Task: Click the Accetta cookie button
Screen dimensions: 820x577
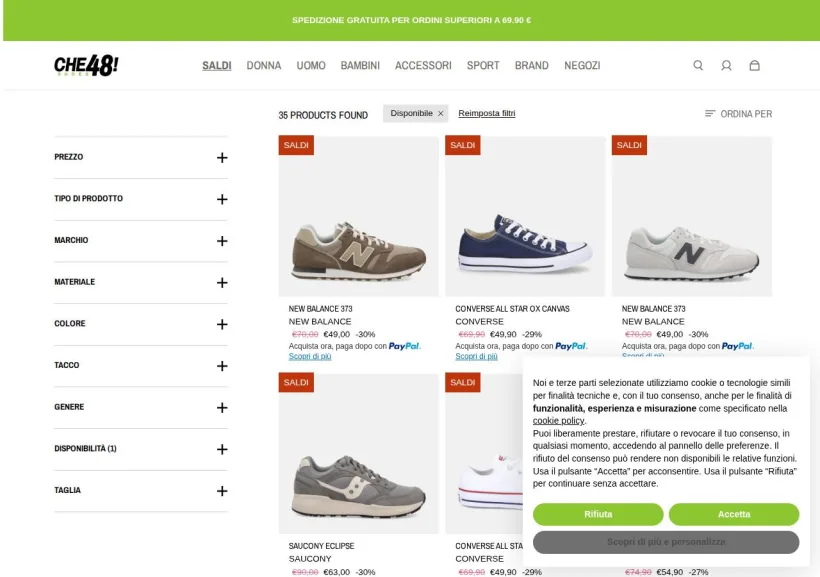Action: [x=734, y=514]
